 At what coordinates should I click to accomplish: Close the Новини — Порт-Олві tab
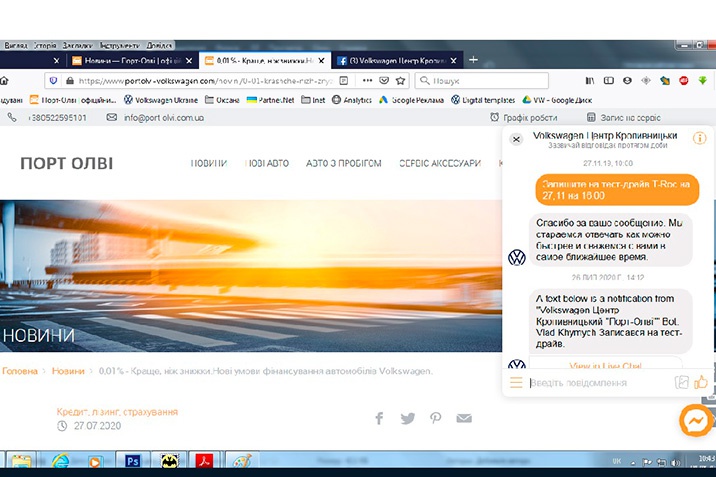coord(189,60)
